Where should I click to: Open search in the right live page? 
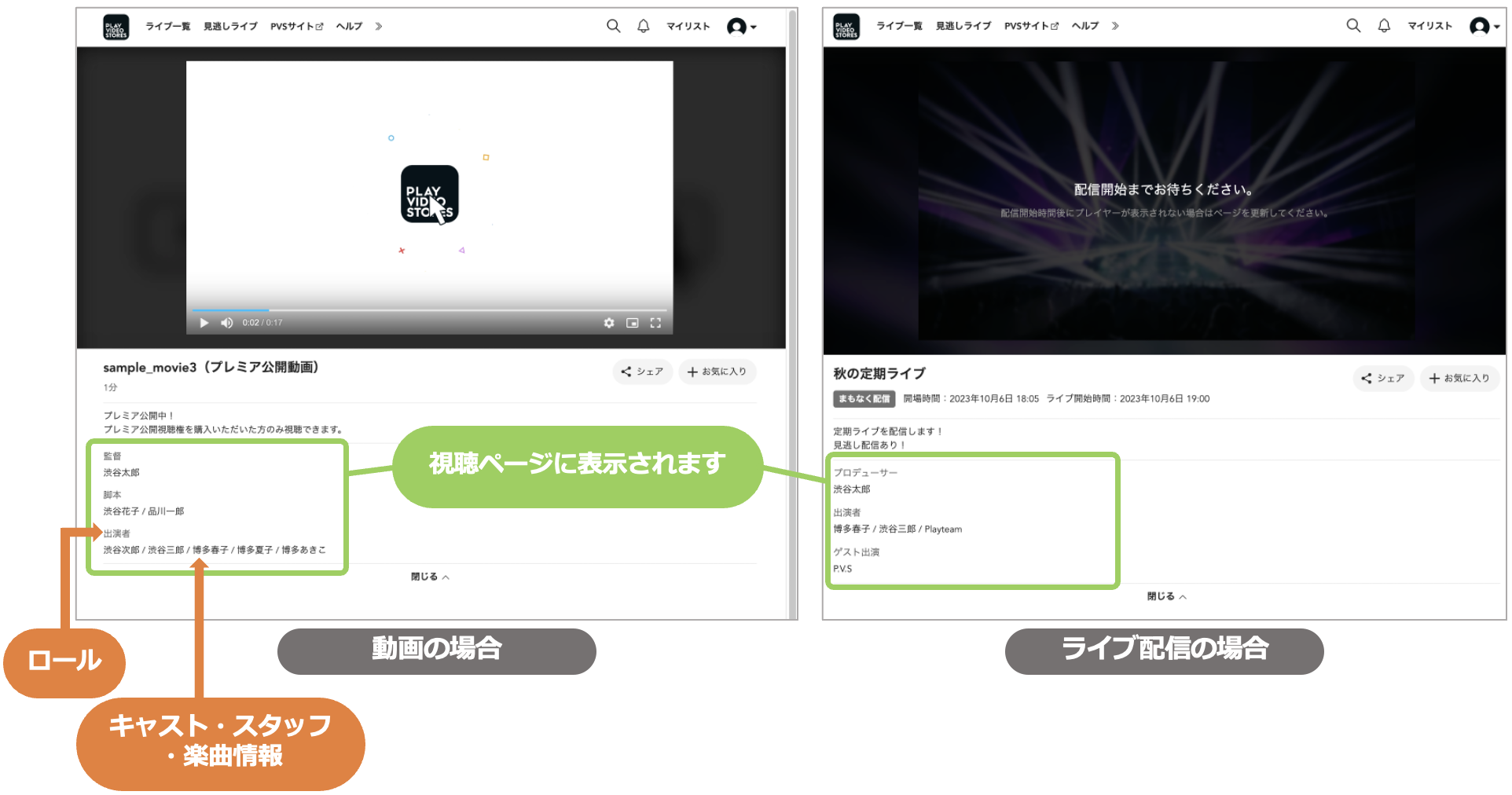(x=1353, y=26)
